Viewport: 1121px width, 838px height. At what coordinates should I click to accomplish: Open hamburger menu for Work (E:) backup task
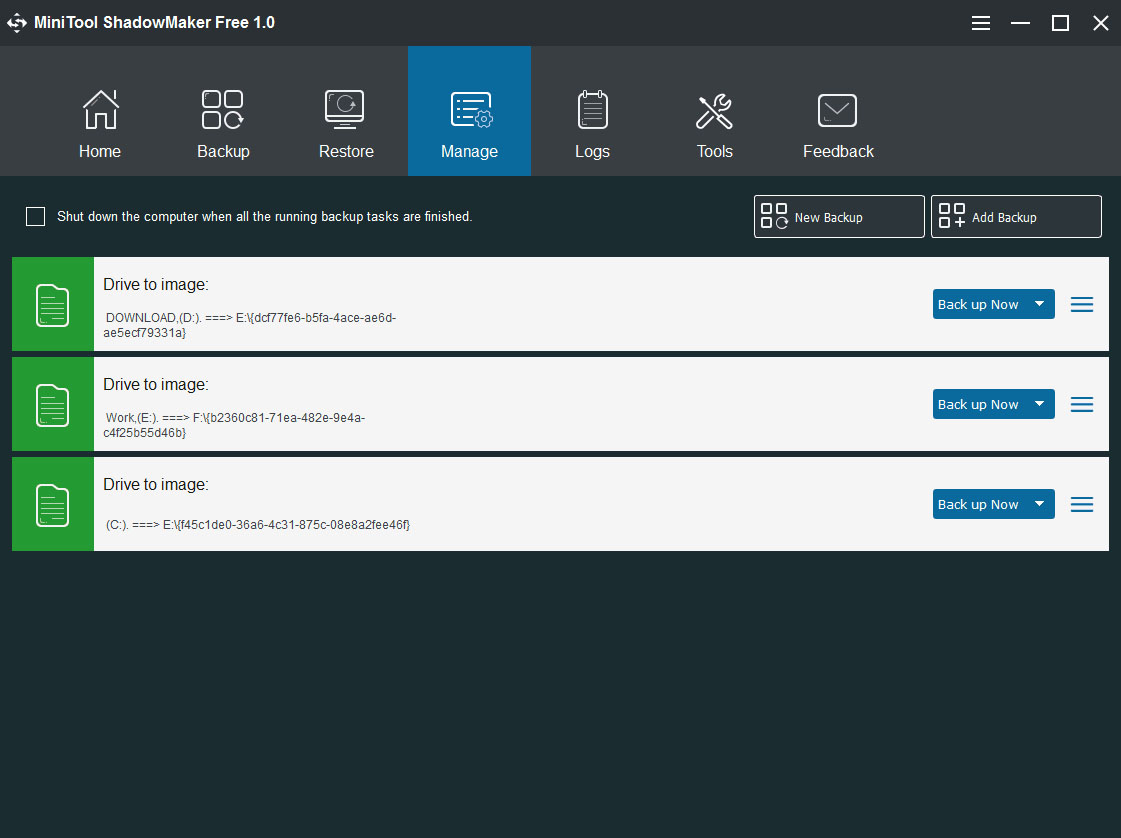point(1082,405)
